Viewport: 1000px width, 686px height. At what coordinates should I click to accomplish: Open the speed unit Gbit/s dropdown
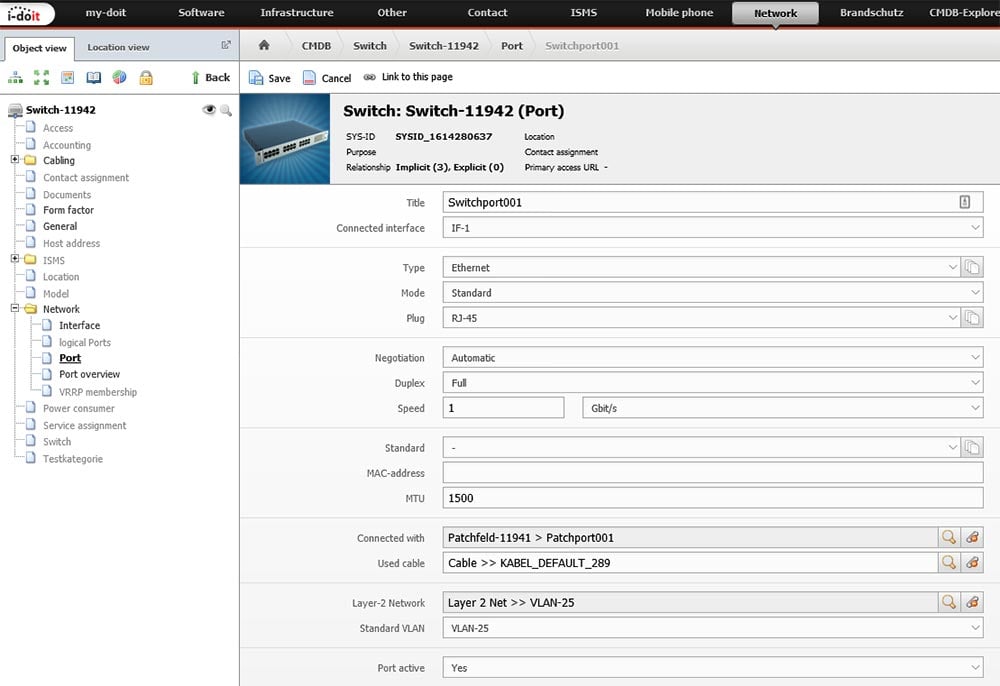(783, 408)
